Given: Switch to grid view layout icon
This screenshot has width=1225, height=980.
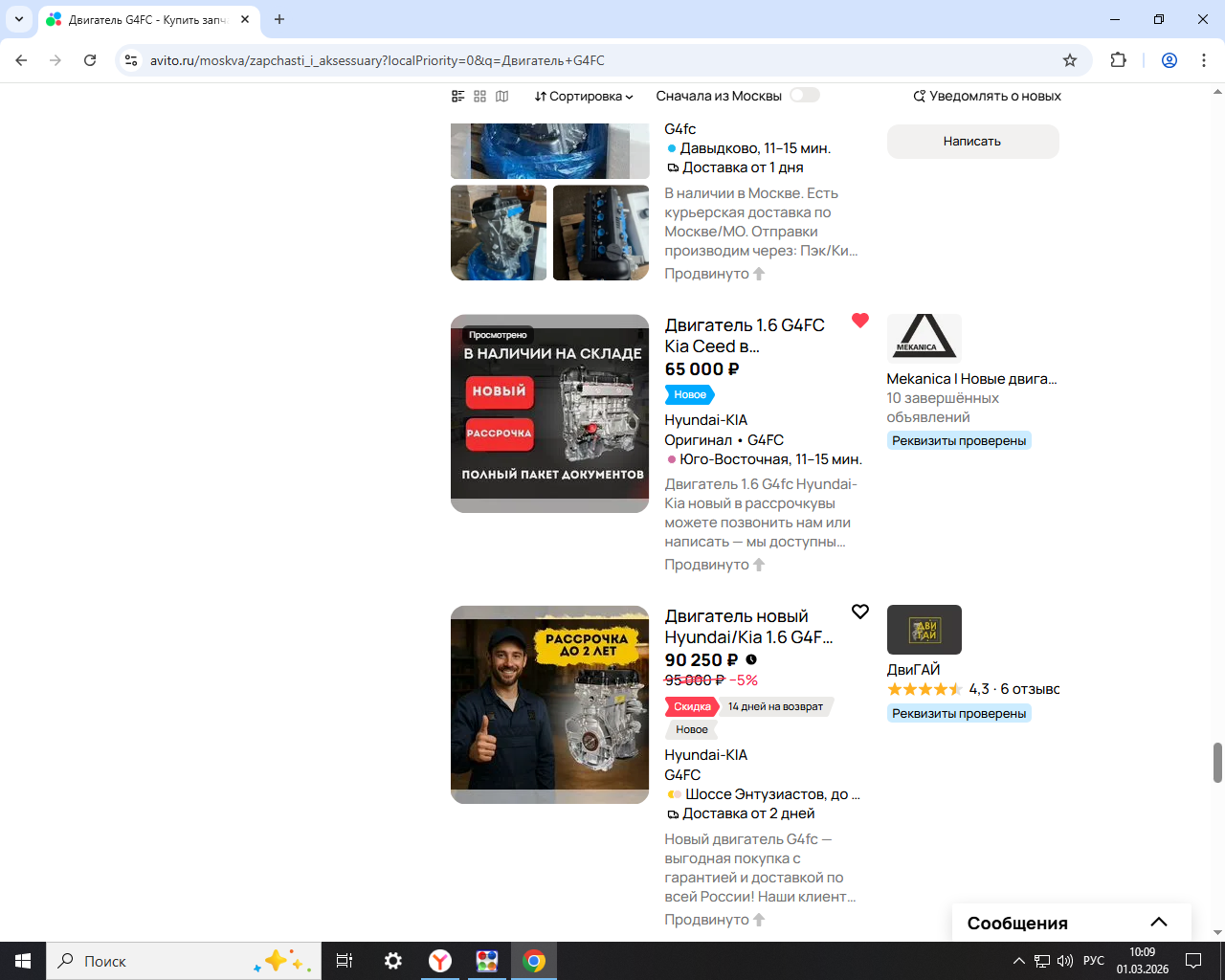Looking at the screenshot, I should 480,96.
